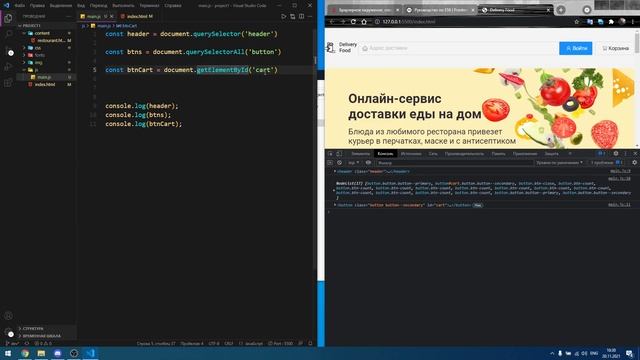640x360 pixels.
Task: Open the Explorer view in VS Code activity bar
Action: (8, 18)
